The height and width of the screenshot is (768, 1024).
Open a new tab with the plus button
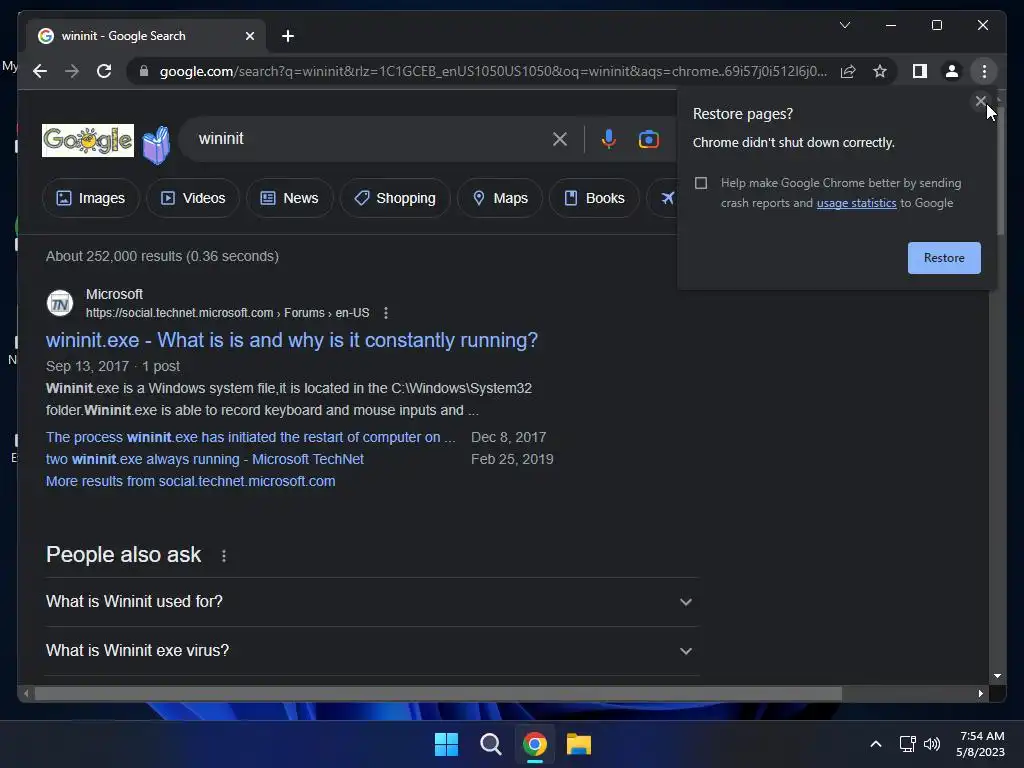pos(287,36)
